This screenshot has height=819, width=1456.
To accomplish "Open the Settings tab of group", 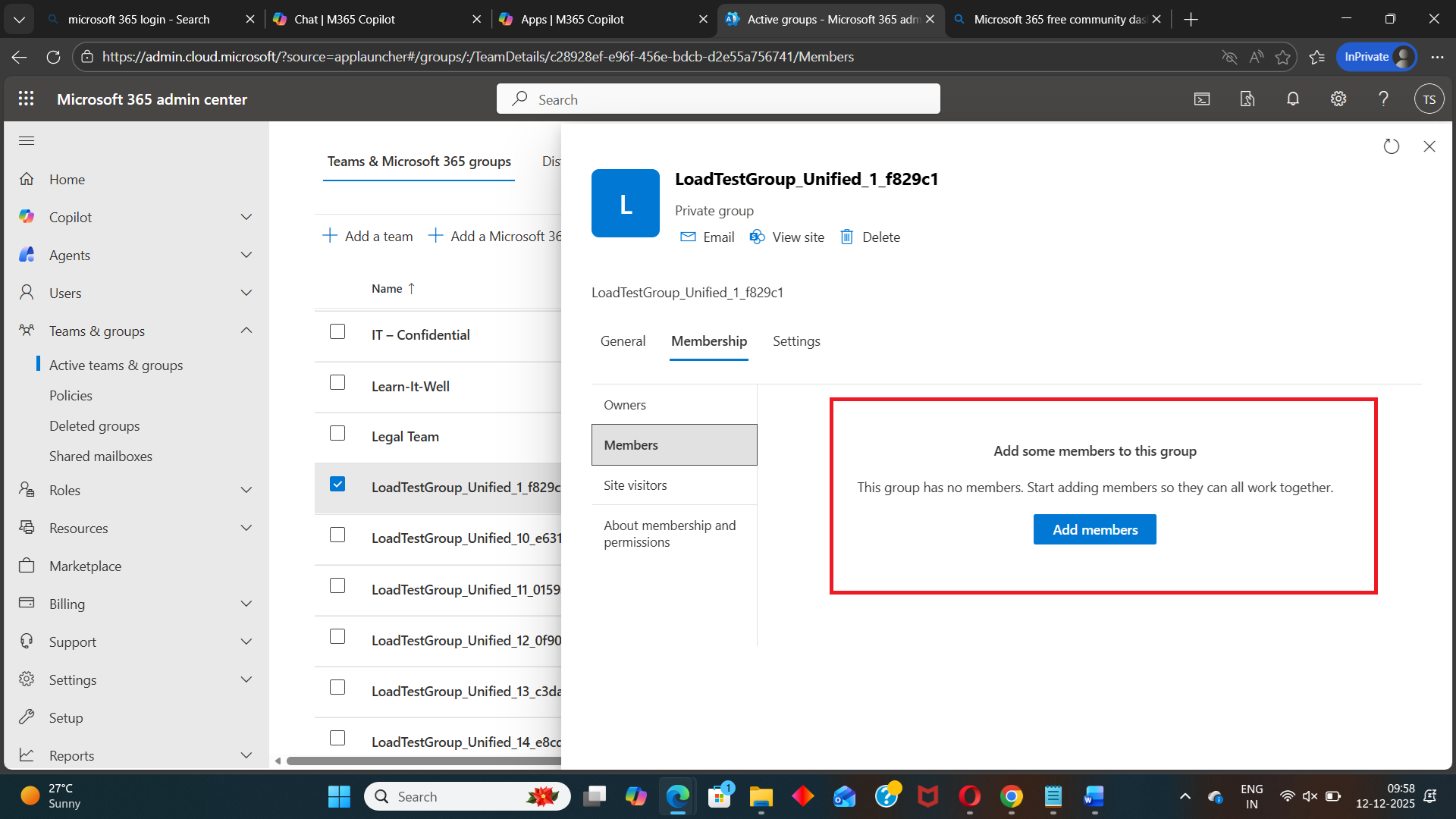I will point(796,341).
